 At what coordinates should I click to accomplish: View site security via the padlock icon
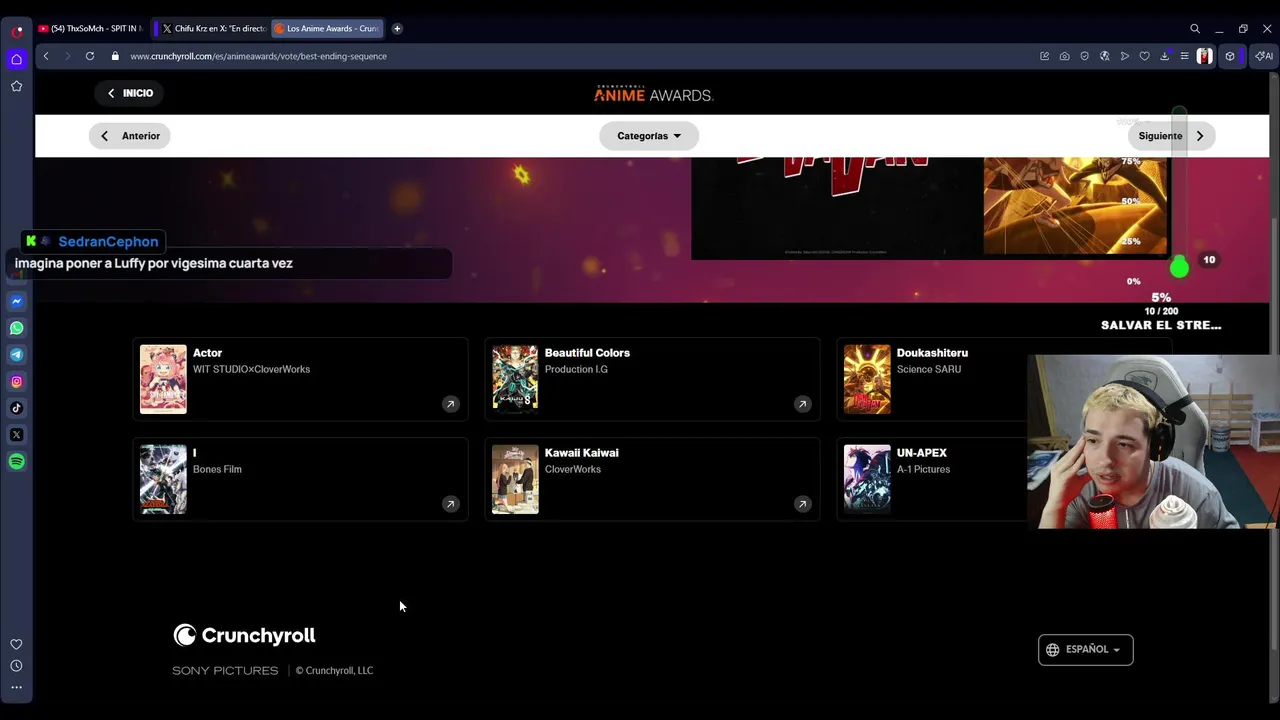coord(116,56)
